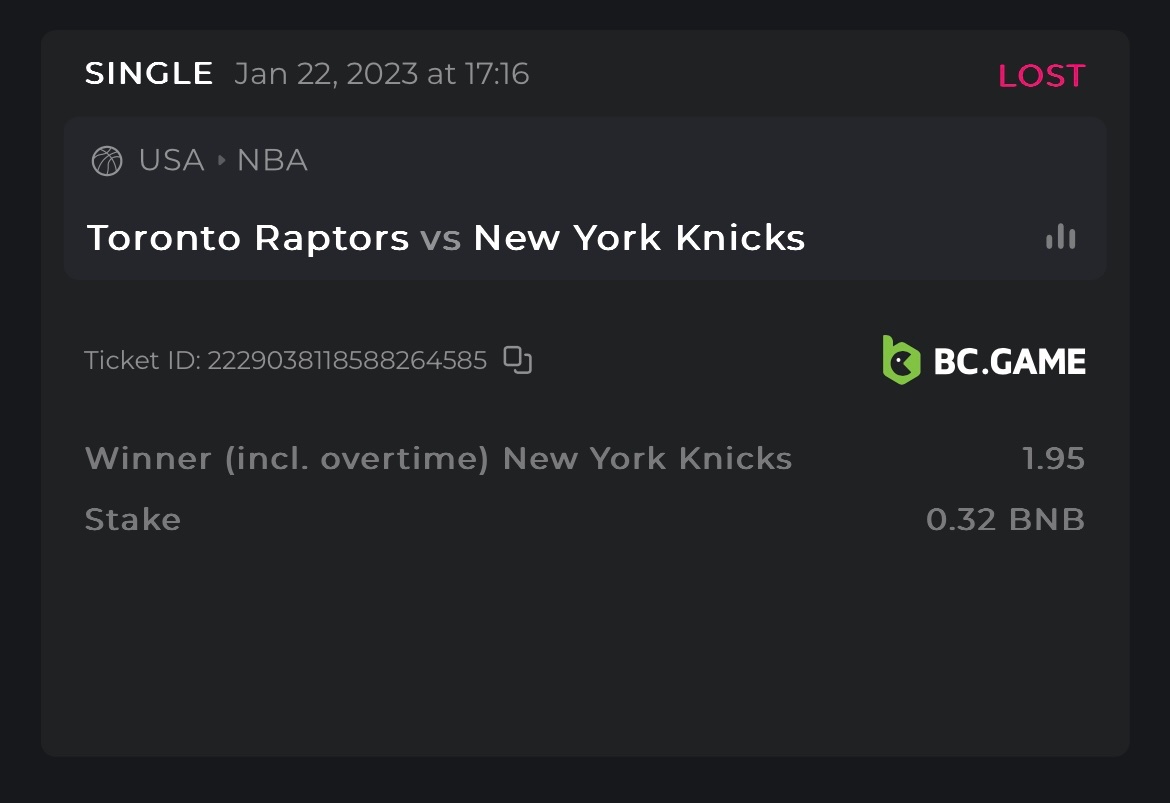Select the New York Knicks team name

(639, 238)
